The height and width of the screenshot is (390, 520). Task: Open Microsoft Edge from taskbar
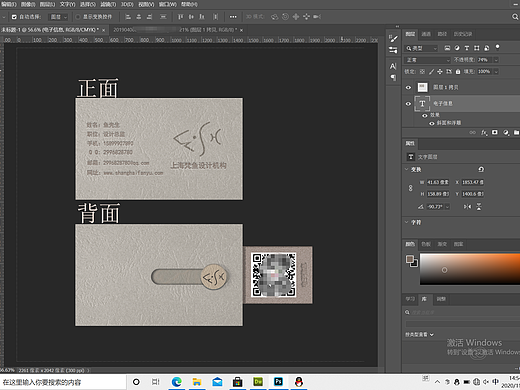(x=176, y=382)
